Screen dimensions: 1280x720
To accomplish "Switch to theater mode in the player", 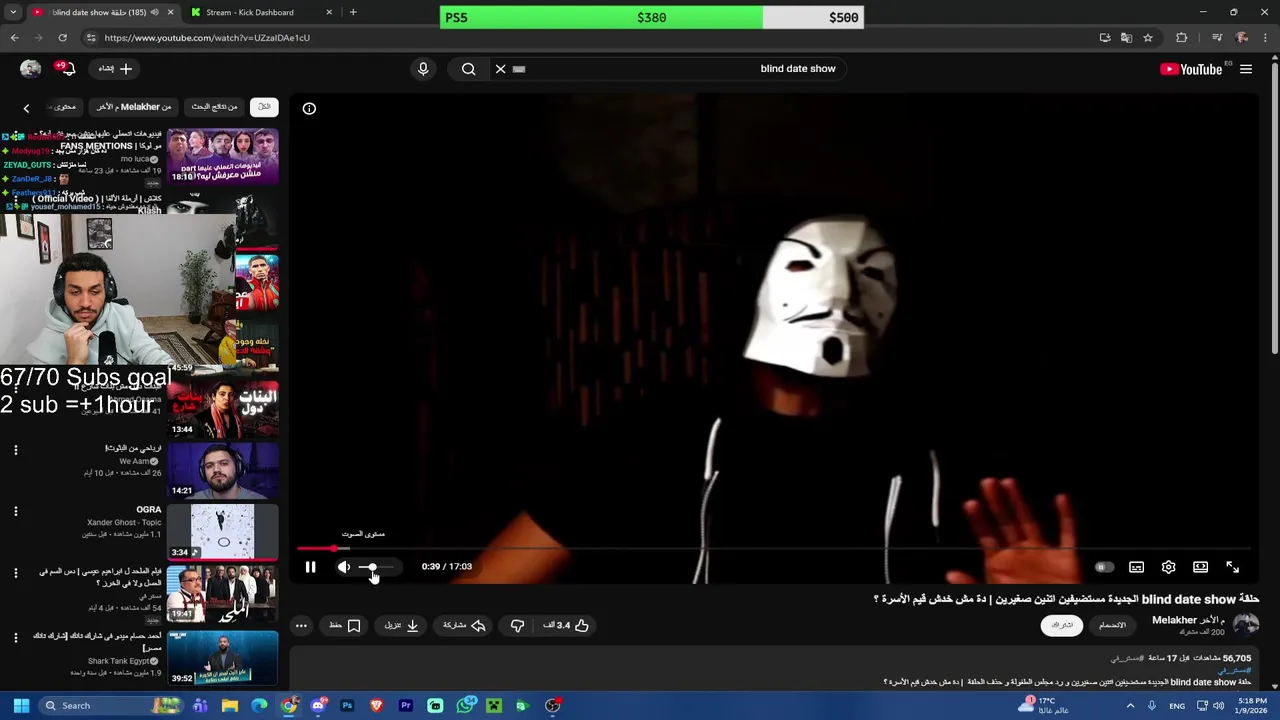I will [x=1201, y=567].
